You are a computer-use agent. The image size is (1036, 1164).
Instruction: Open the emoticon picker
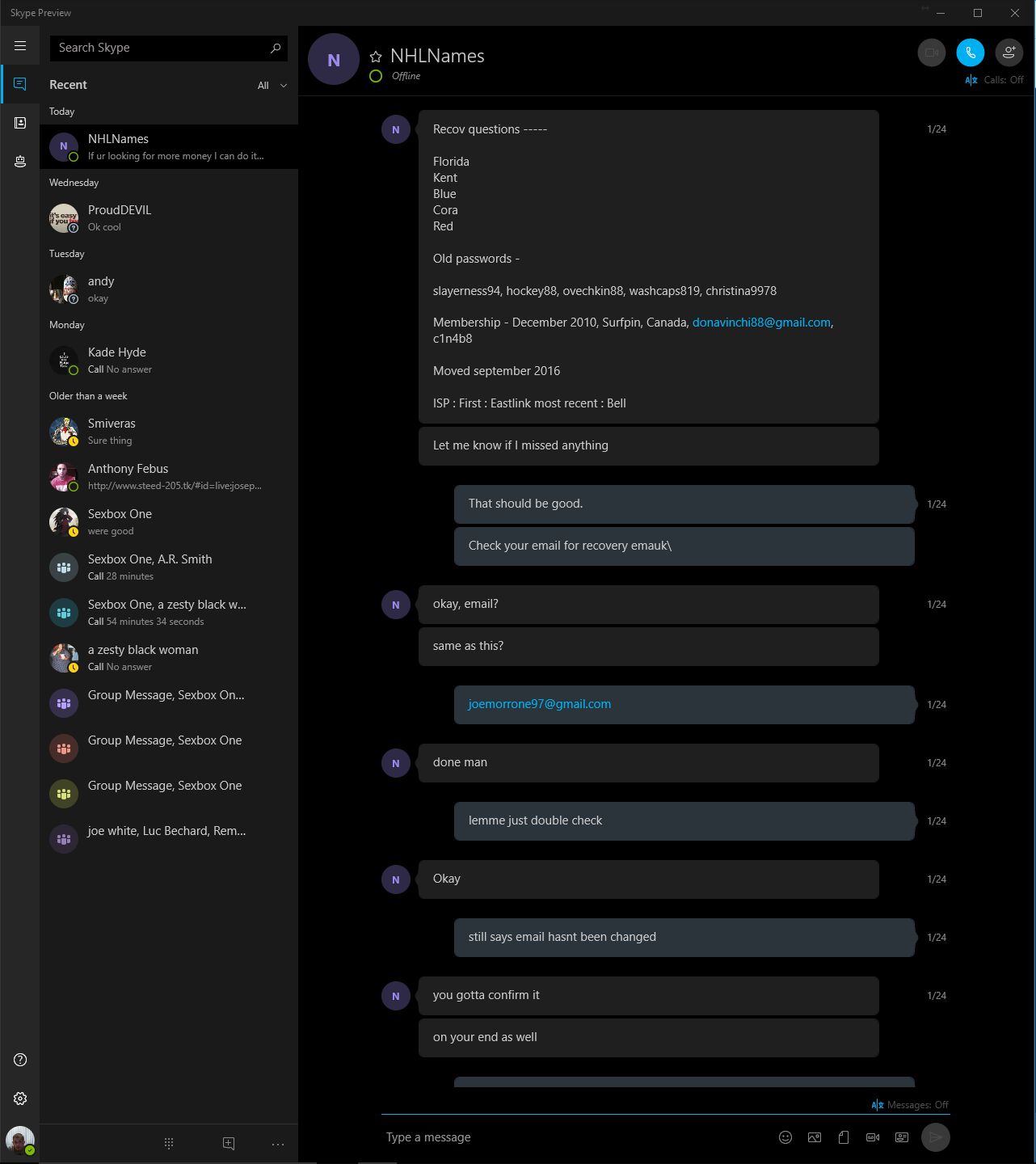pyautogui.click(x=785, y=1137)
